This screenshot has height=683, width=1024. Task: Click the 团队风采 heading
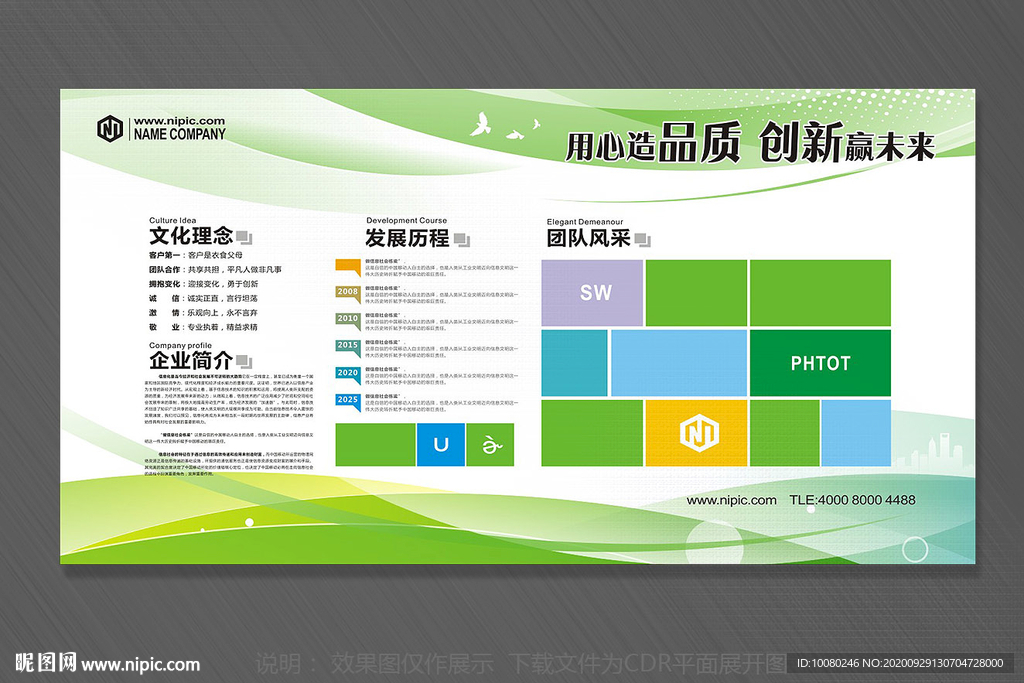(x=588, y=238)
